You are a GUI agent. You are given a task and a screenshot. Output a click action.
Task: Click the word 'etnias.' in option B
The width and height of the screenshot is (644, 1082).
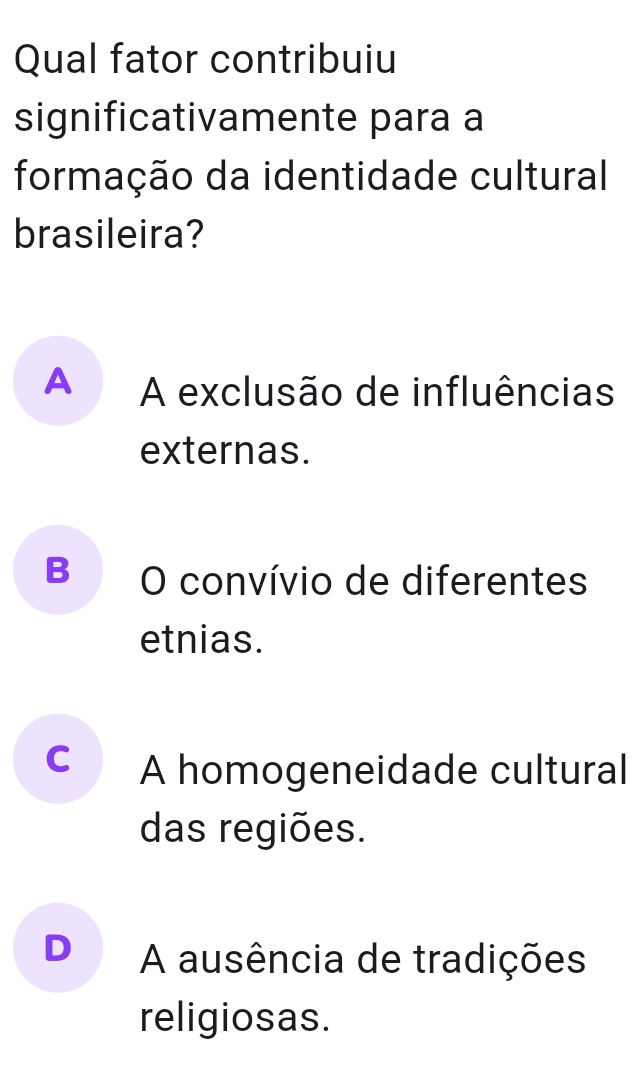pos(202,640)
